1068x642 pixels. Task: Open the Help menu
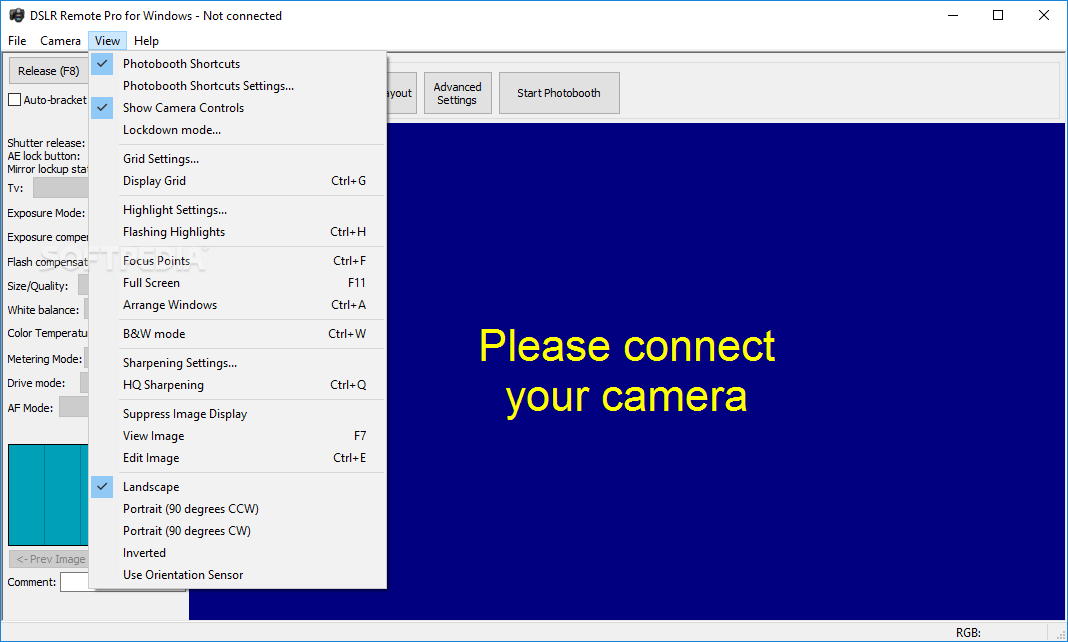click(x=146, y=41)
